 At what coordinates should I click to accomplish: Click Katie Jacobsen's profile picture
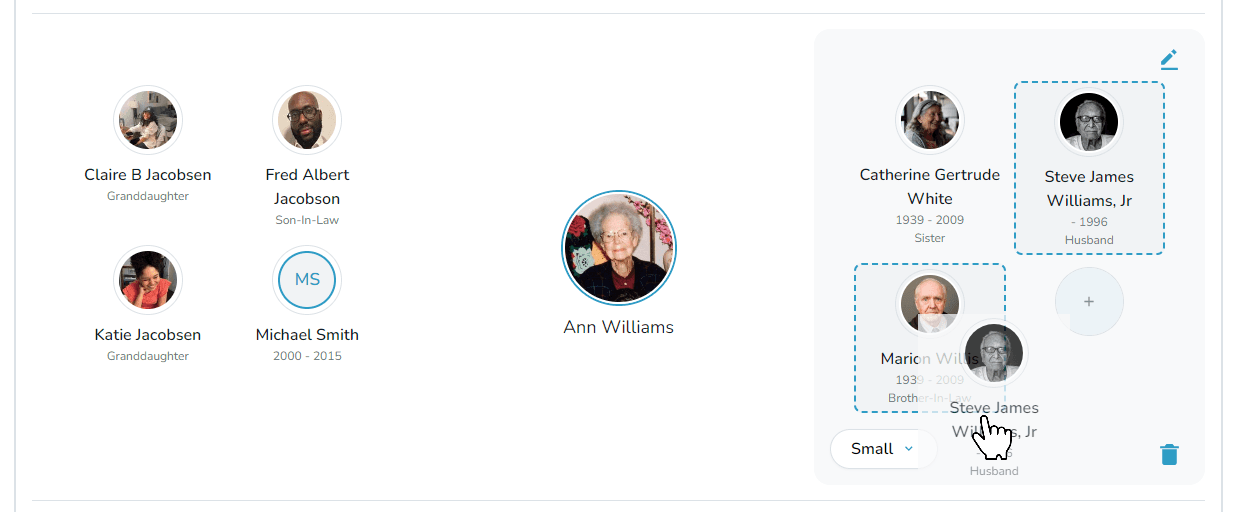[x=148, y=280]
